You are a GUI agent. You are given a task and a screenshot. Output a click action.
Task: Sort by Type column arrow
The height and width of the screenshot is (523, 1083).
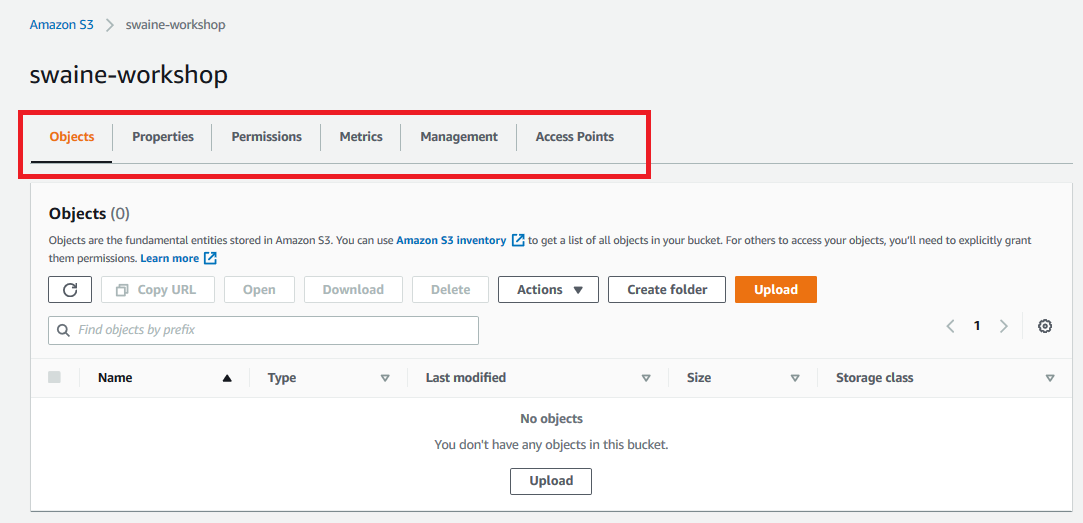(x=385, y=378)
